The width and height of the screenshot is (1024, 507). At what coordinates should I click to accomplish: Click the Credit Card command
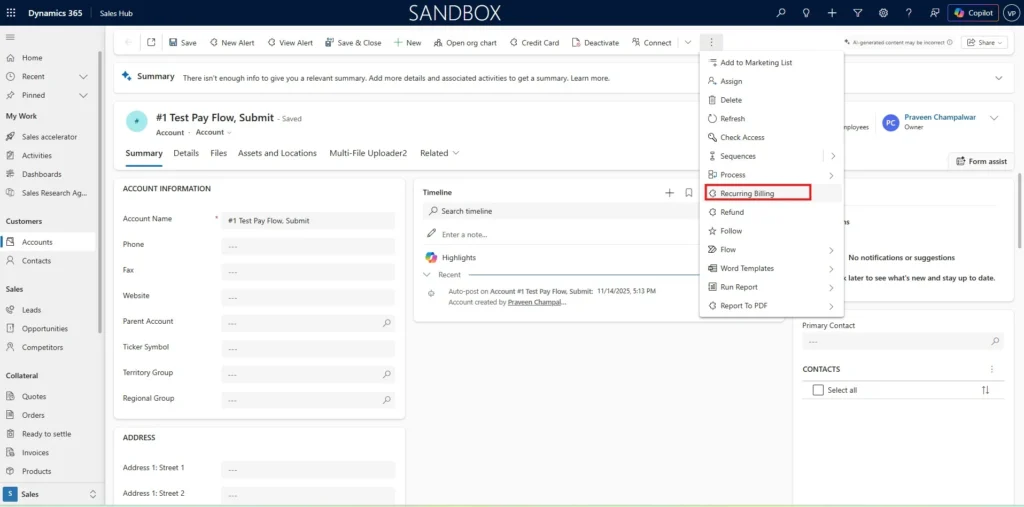[534, 42]
